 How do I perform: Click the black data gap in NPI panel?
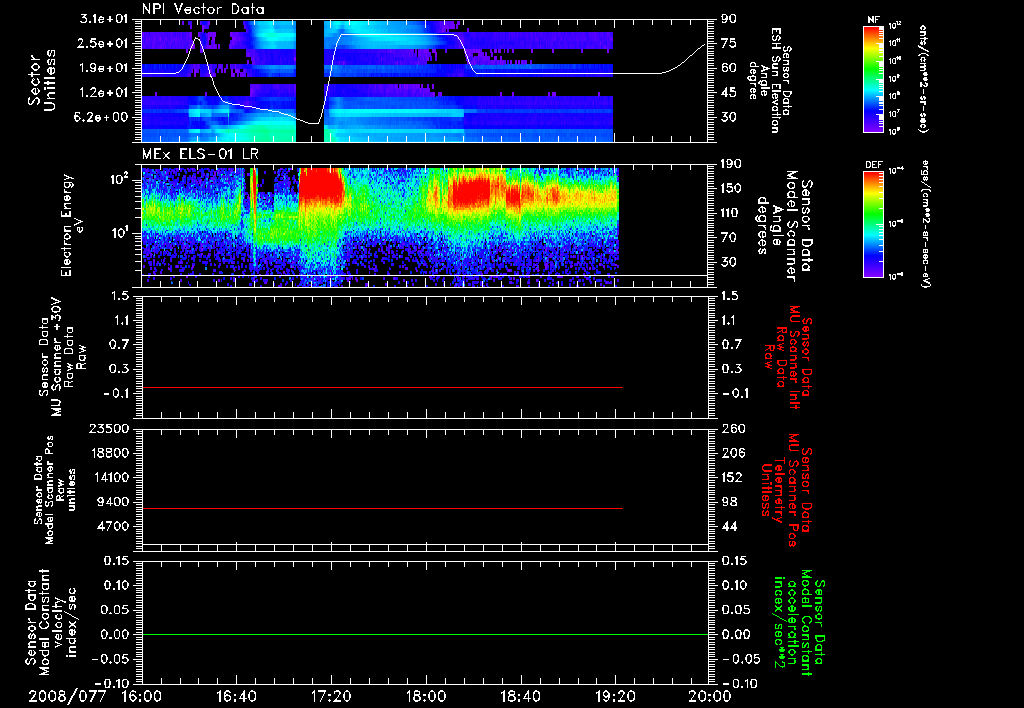310,80
